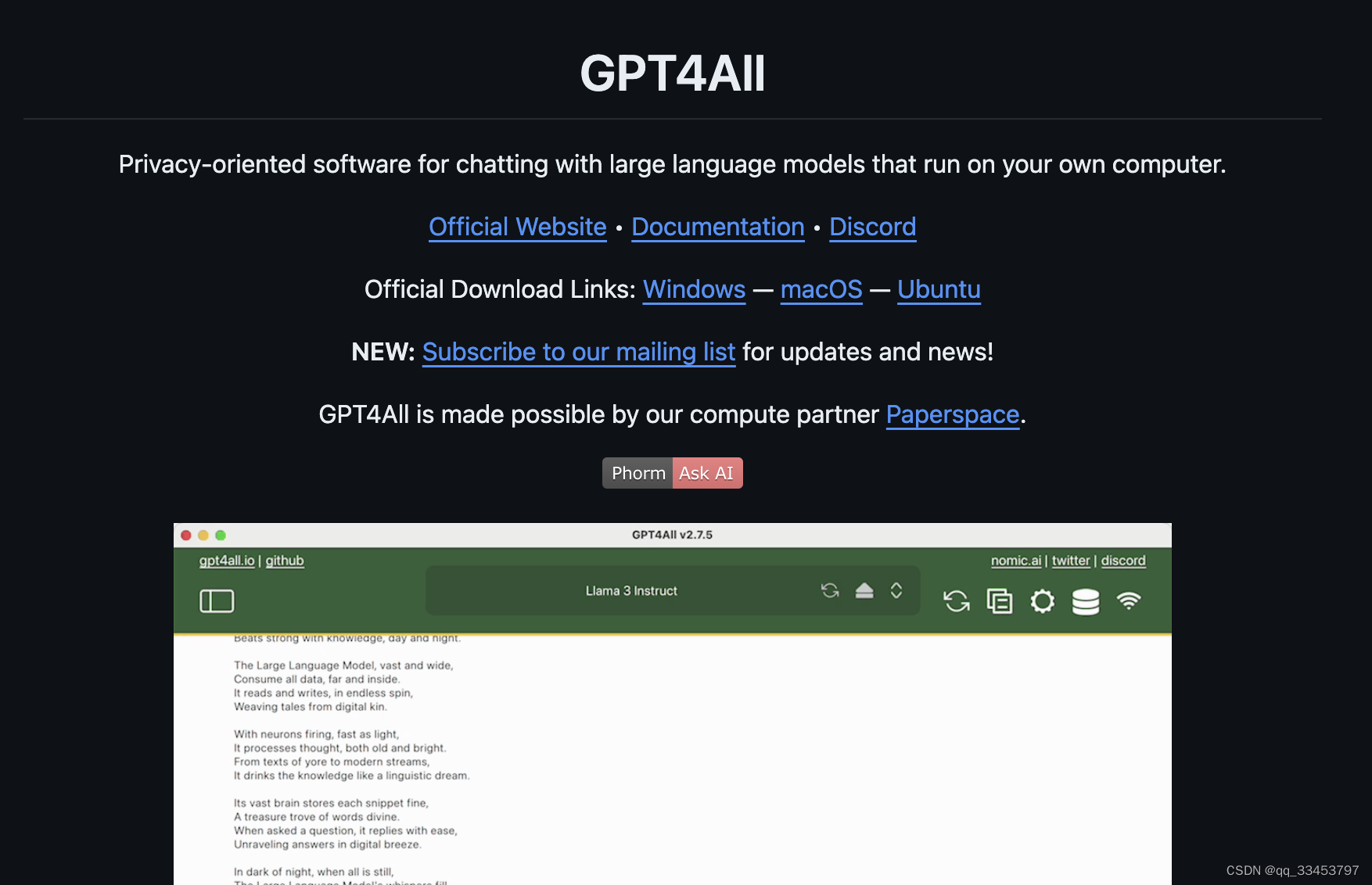Click the regenerate conversation refresh icon
This screenshot has width=1372, height=885.
tap(957, 601)
